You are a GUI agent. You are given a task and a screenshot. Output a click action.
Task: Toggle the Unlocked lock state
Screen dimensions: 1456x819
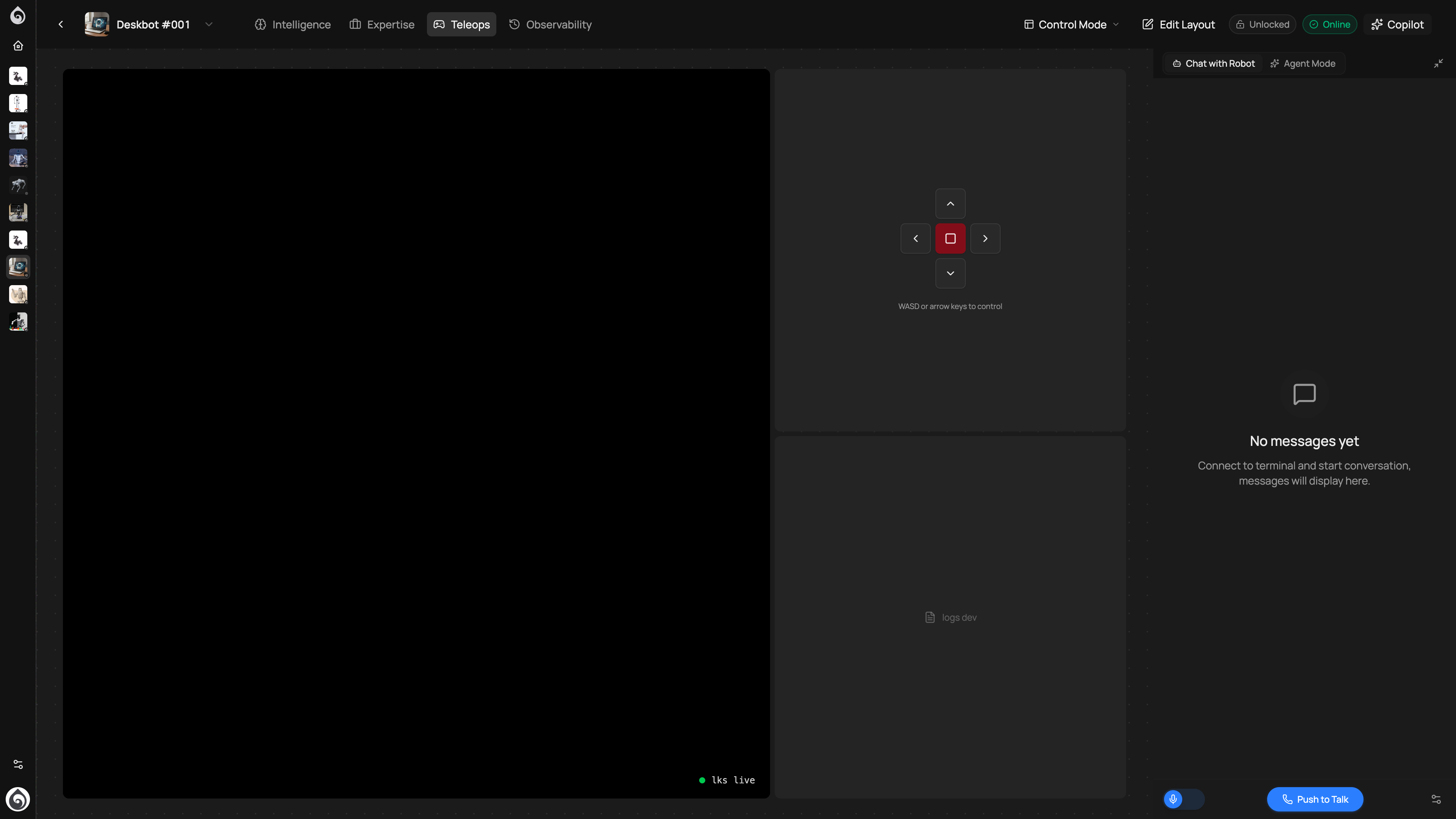tap(1262, 24)
